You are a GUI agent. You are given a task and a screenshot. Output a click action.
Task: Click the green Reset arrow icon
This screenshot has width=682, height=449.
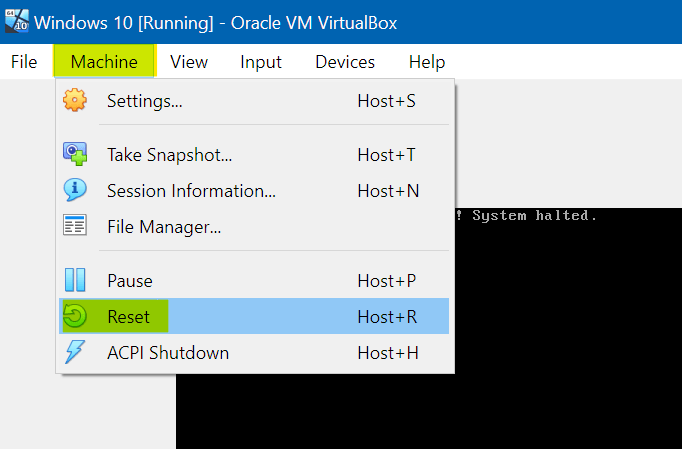click(x=75, y=316)
